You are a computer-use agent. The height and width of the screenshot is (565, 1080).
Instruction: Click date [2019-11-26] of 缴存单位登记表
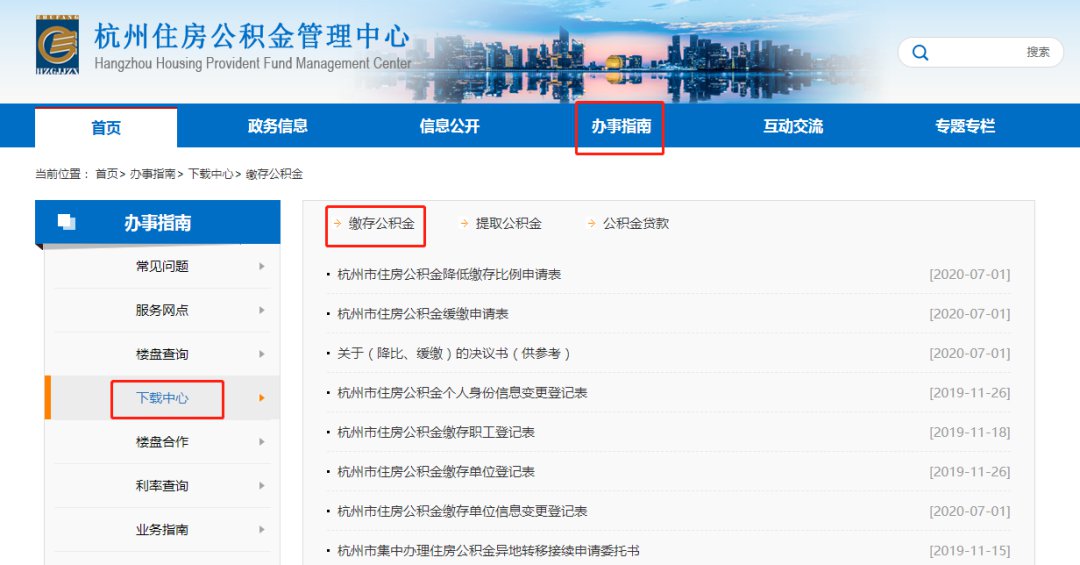(x=970, y=471)
